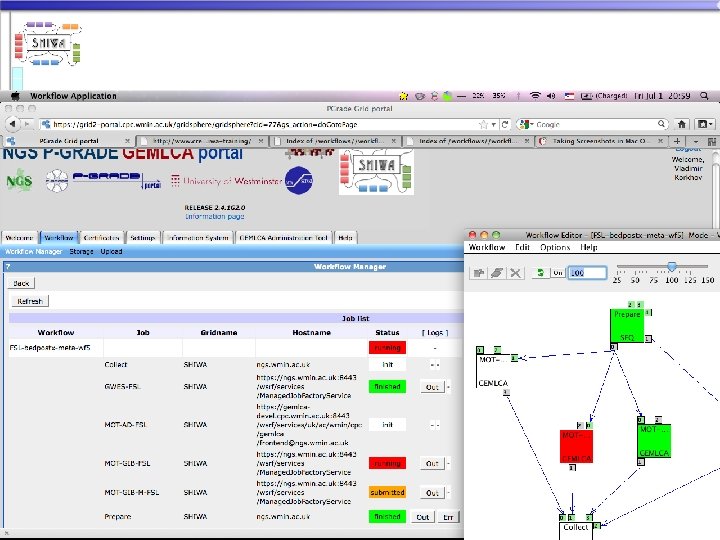
Task: Open the portal Help tab
Action: click(x=345, y=237)
